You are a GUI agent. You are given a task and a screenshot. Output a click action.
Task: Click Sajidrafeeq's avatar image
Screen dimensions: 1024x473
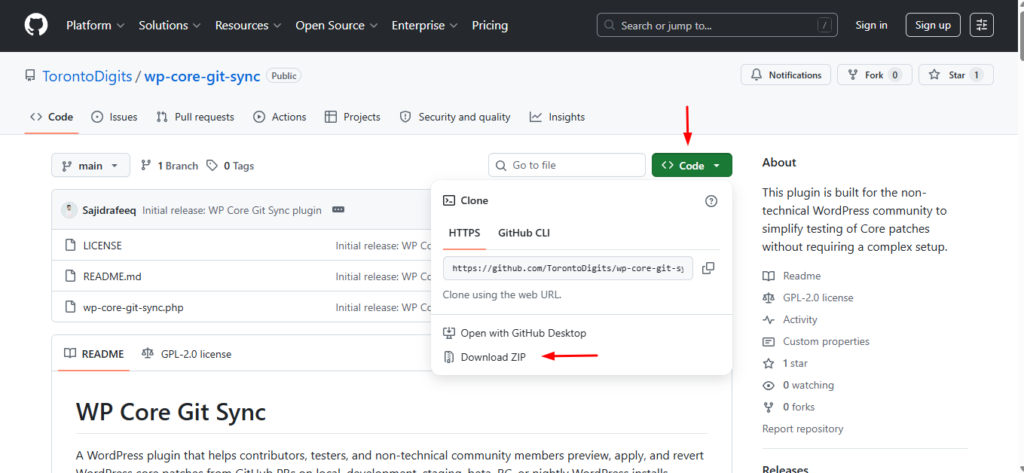pyautogui.click(x=69, y=210)
